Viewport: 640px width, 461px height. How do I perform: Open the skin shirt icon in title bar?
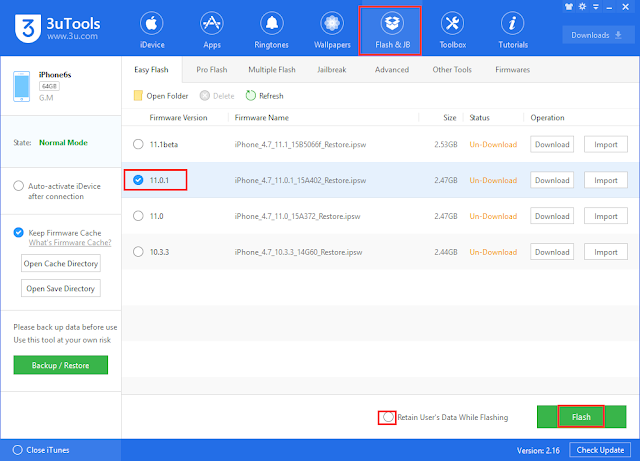569,7
